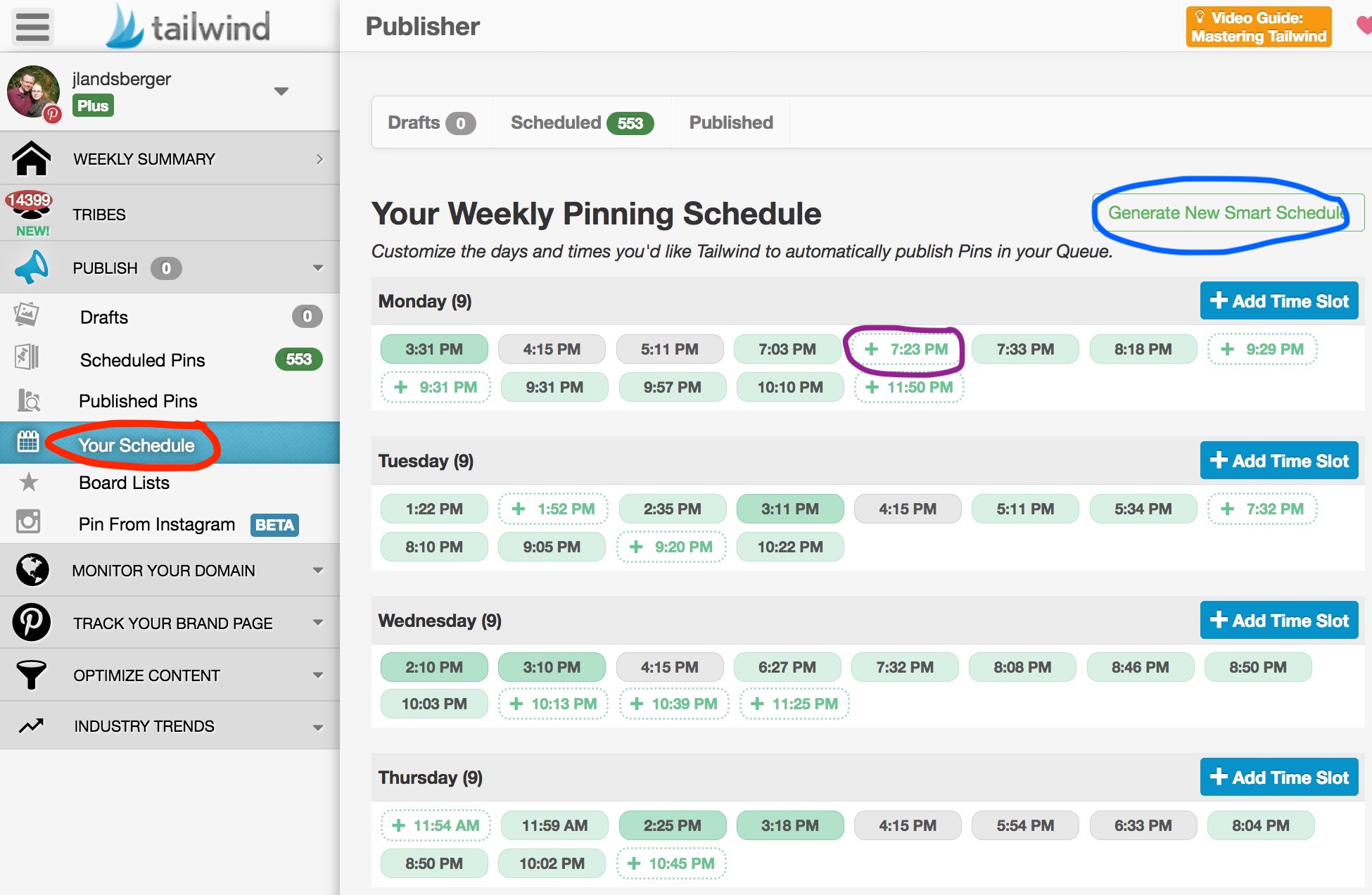Image resolution: width=1372 pixels, height=895 pixels.
Task: Click the Industry Trends arrow icon
Action: pos(32,725)
